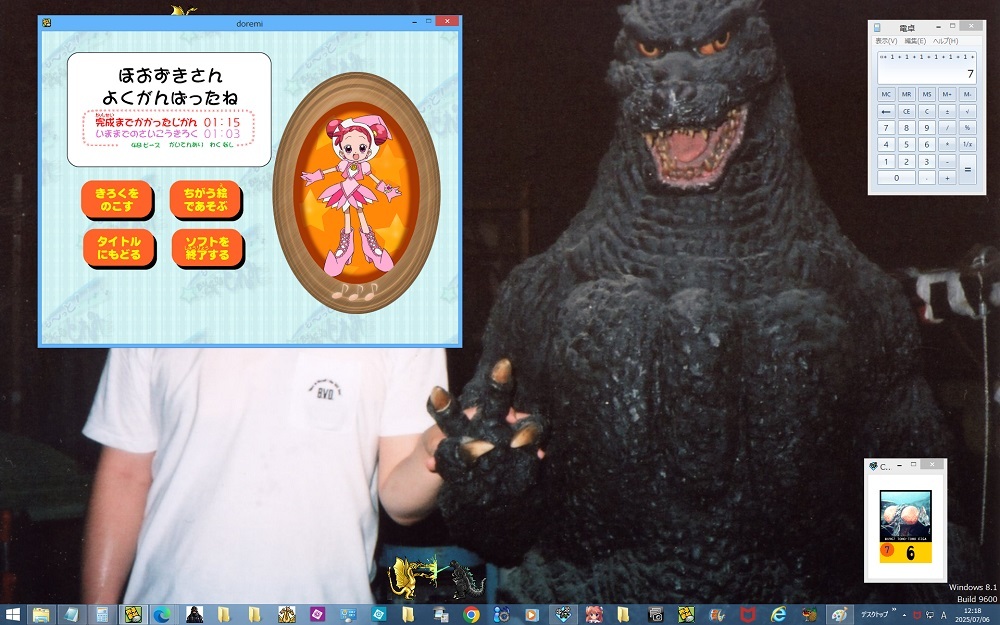Click the plus-minus sign key
Viewport: 1000px width, 625px height.
pyautogui.click(x=947, y=111)
